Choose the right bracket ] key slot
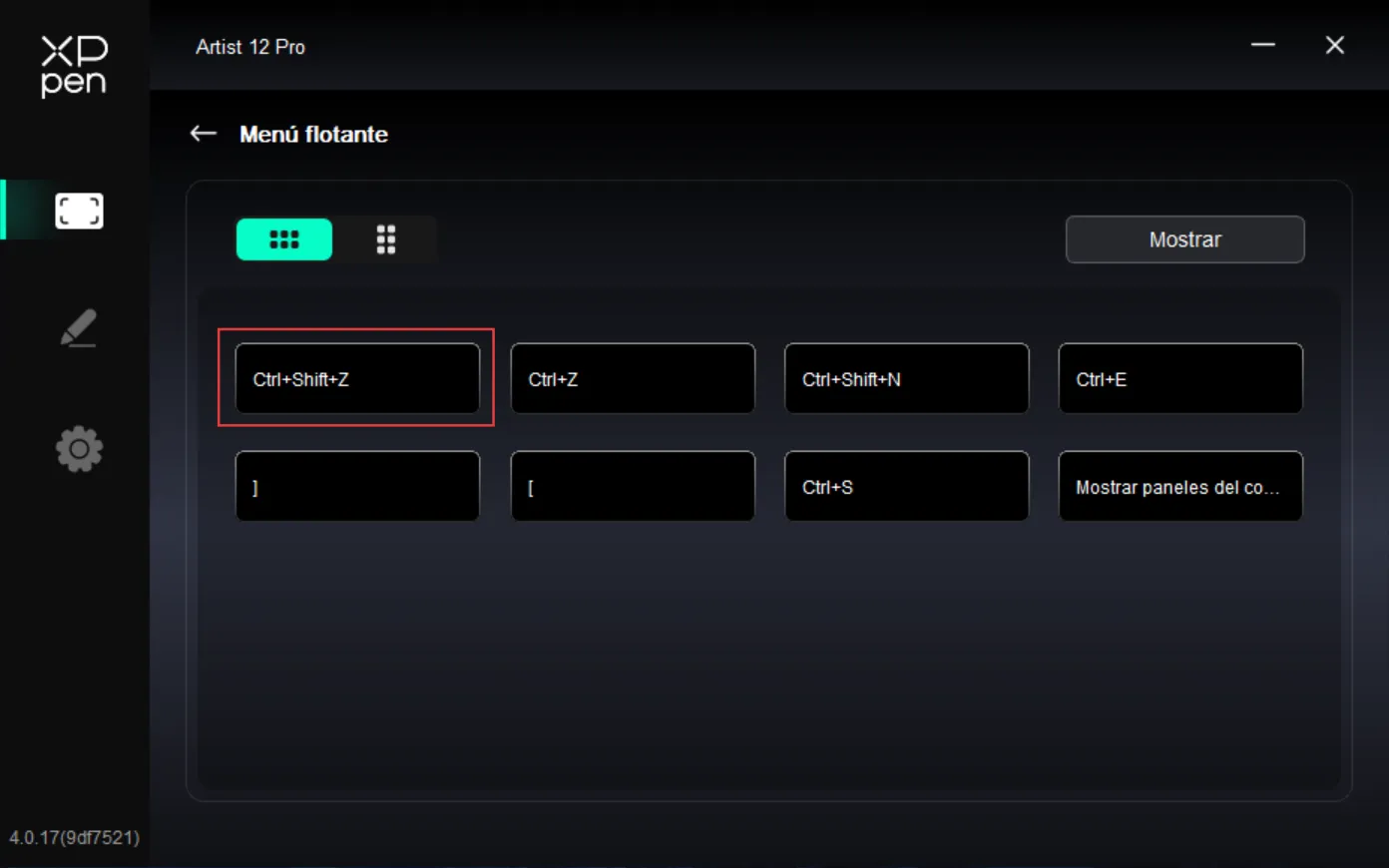 [357, 486]
